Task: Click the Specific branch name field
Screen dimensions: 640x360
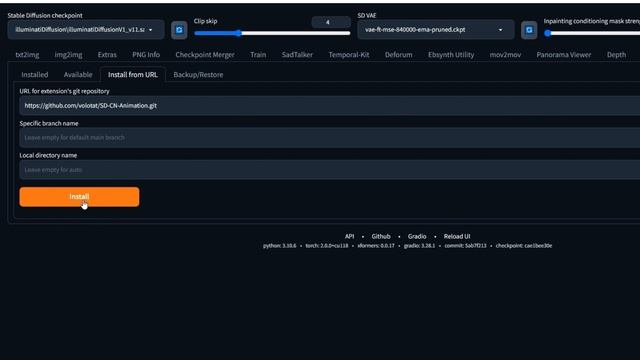Action: point(330,138)
